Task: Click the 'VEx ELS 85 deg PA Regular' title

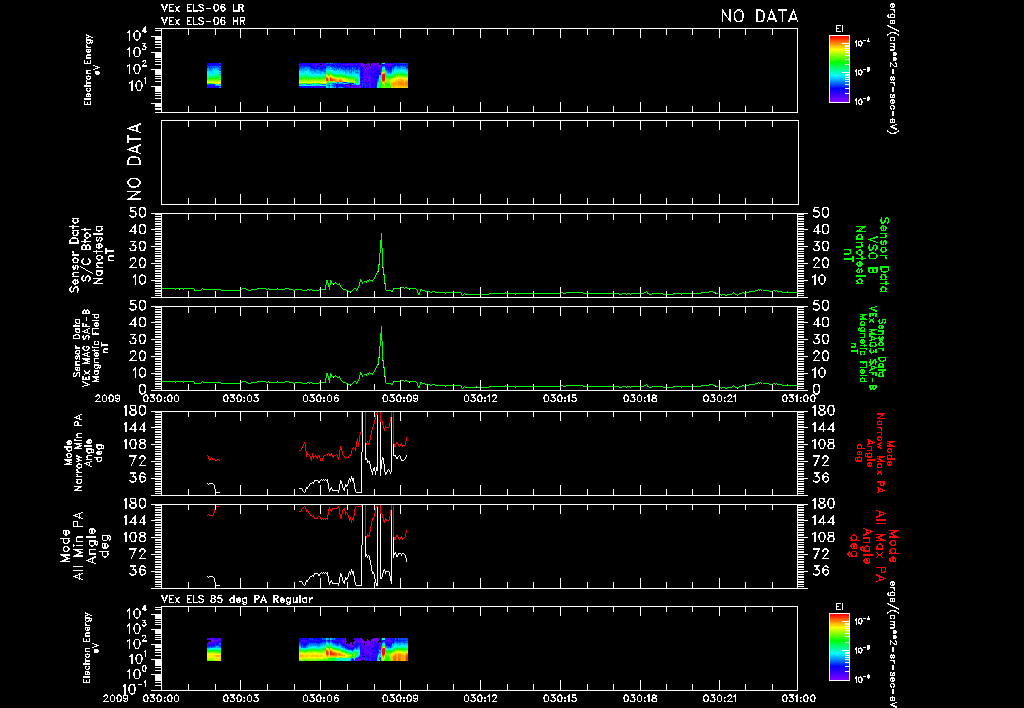Action: (x=237, y=599)
